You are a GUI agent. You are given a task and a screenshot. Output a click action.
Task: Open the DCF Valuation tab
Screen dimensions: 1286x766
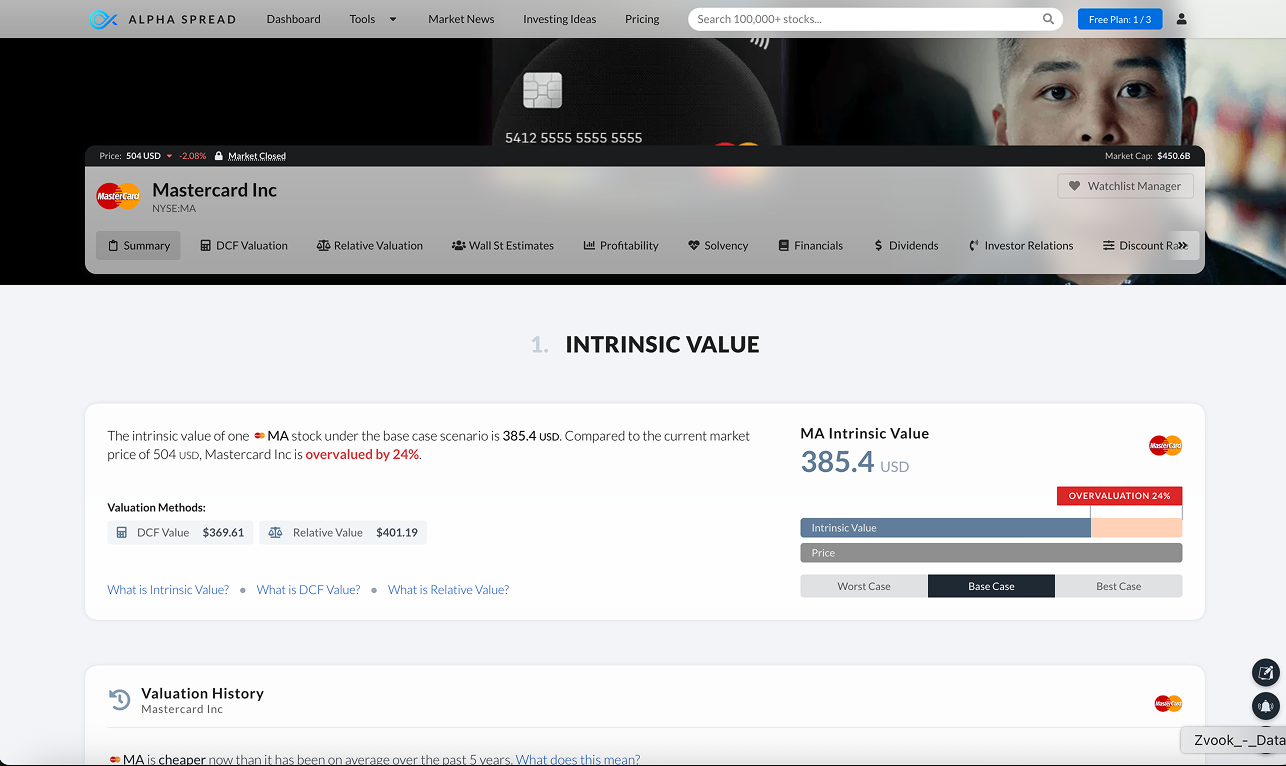tap(243, 245)
